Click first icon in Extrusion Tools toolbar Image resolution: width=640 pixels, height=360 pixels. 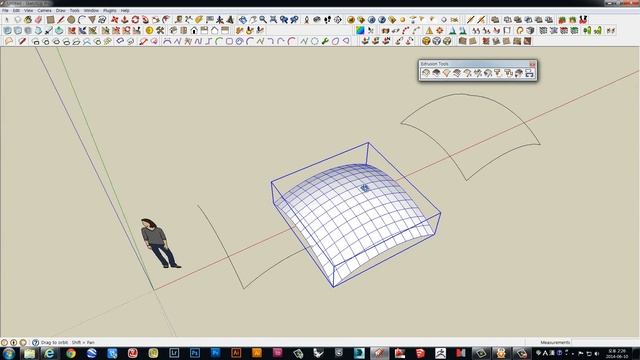(x=426, y=73)
